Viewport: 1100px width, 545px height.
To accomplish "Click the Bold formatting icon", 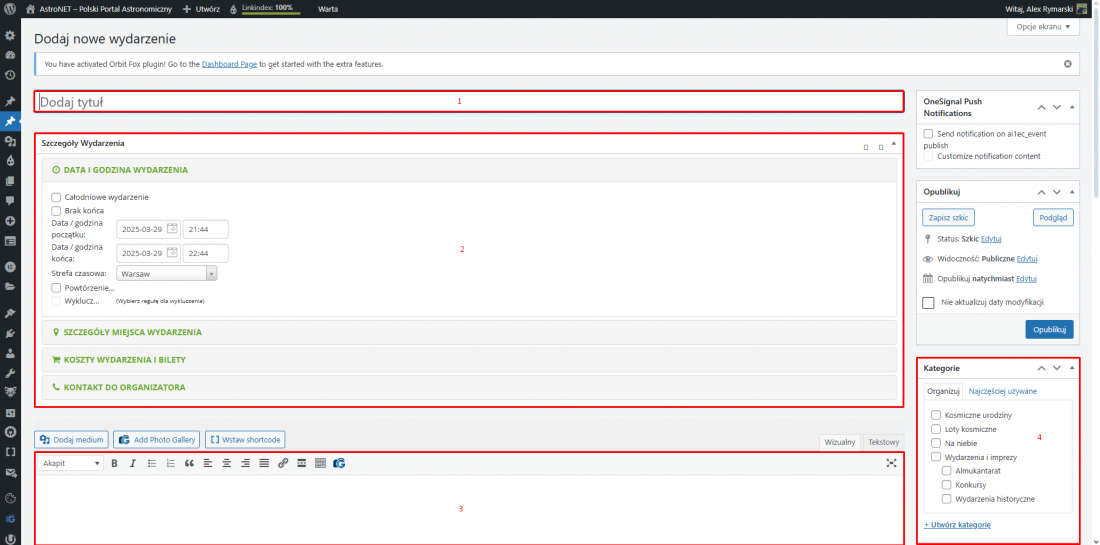I will [114, 463].
